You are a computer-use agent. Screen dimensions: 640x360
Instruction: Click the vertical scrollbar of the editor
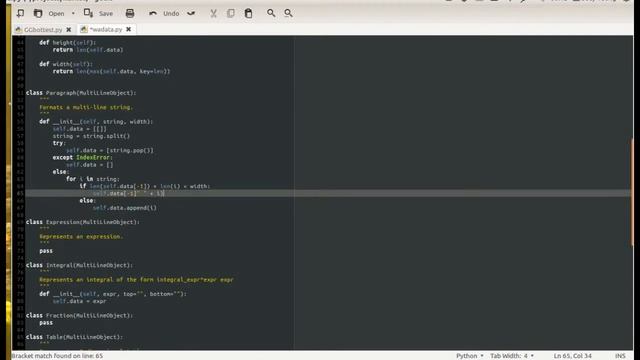point(631,192)
